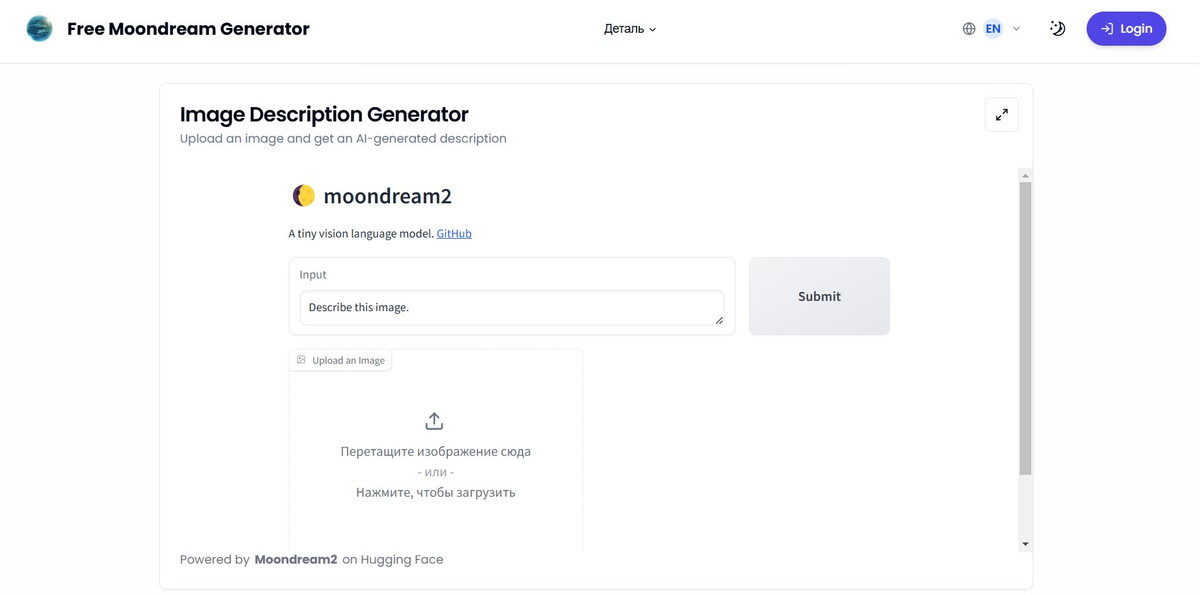This screenshot has height=595, width=1200.
Task: Click the image icon beside Upload an Image
Action: (301, 360)
